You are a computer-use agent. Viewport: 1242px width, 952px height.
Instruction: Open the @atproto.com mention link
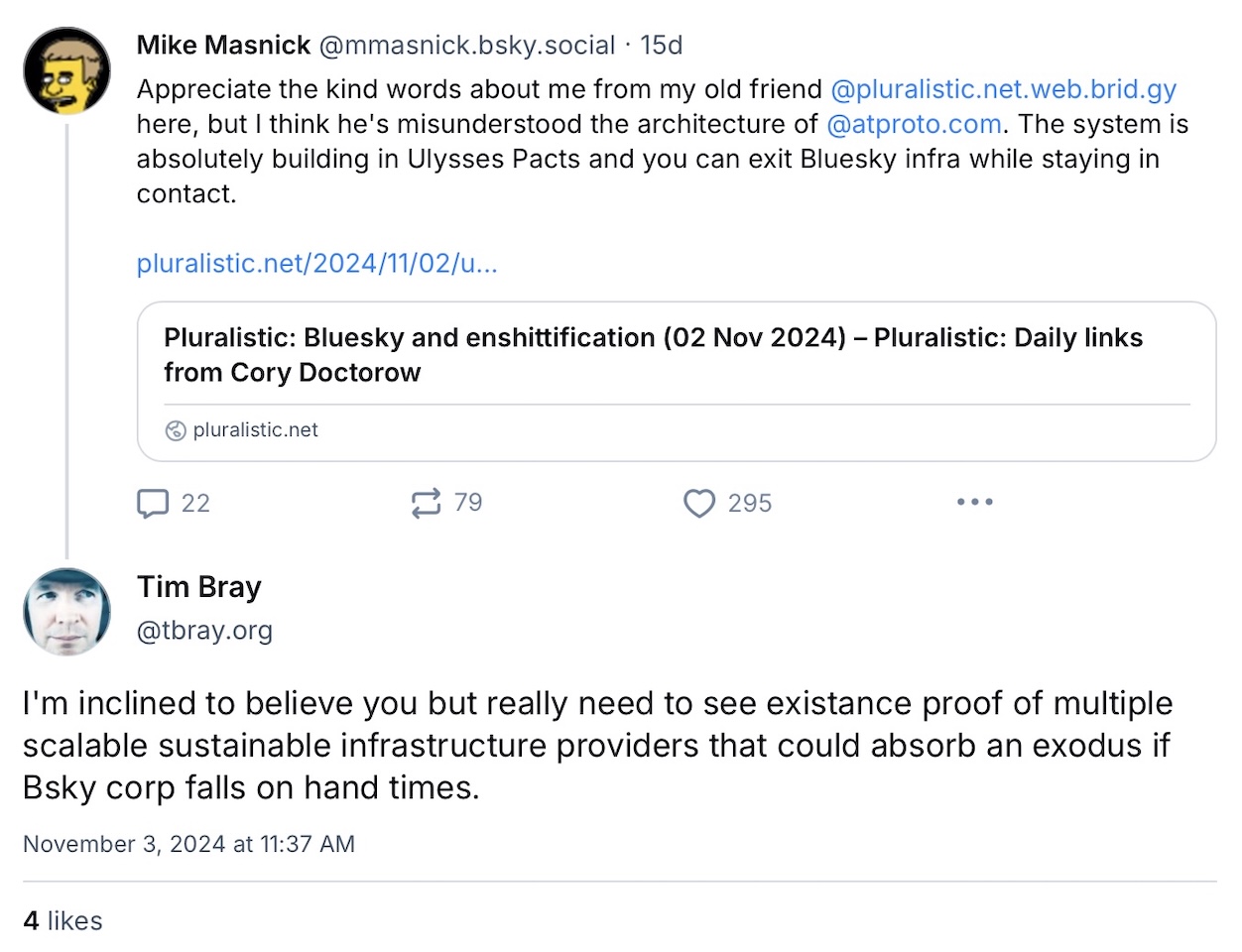(x=914, y=124)
